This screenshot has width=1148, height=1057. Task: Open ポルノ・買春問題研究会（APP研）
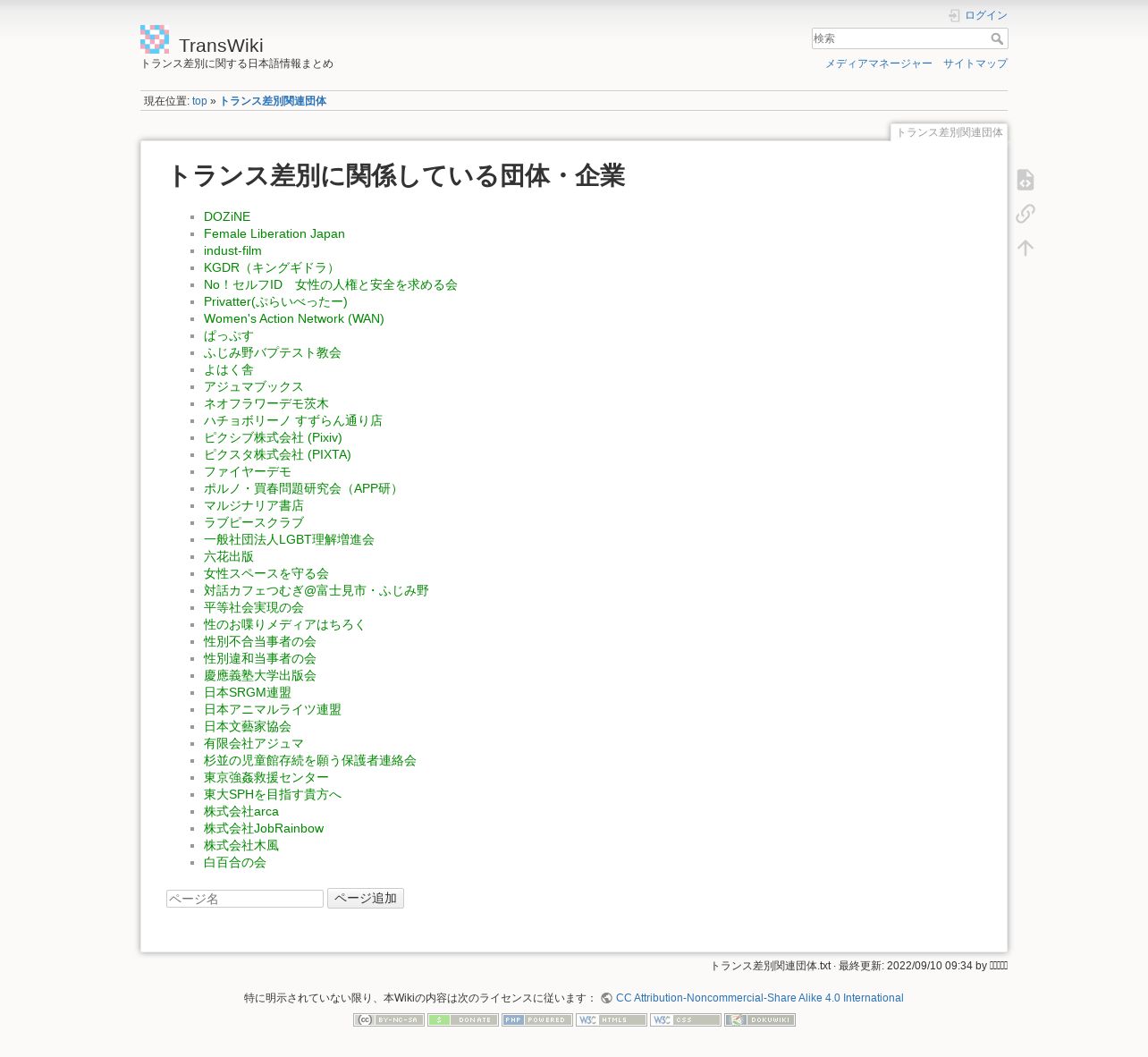pyautogui.click(x=303, y=488)
